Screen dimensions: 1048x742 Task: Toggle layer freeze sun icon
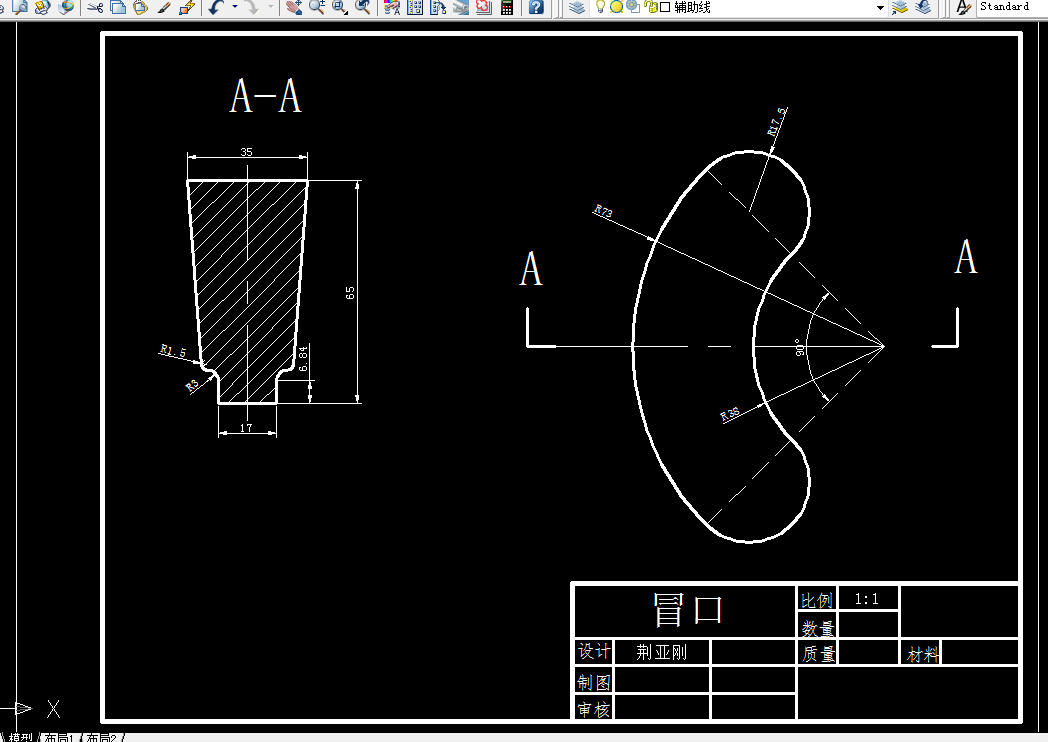click(x=616, y=7)
